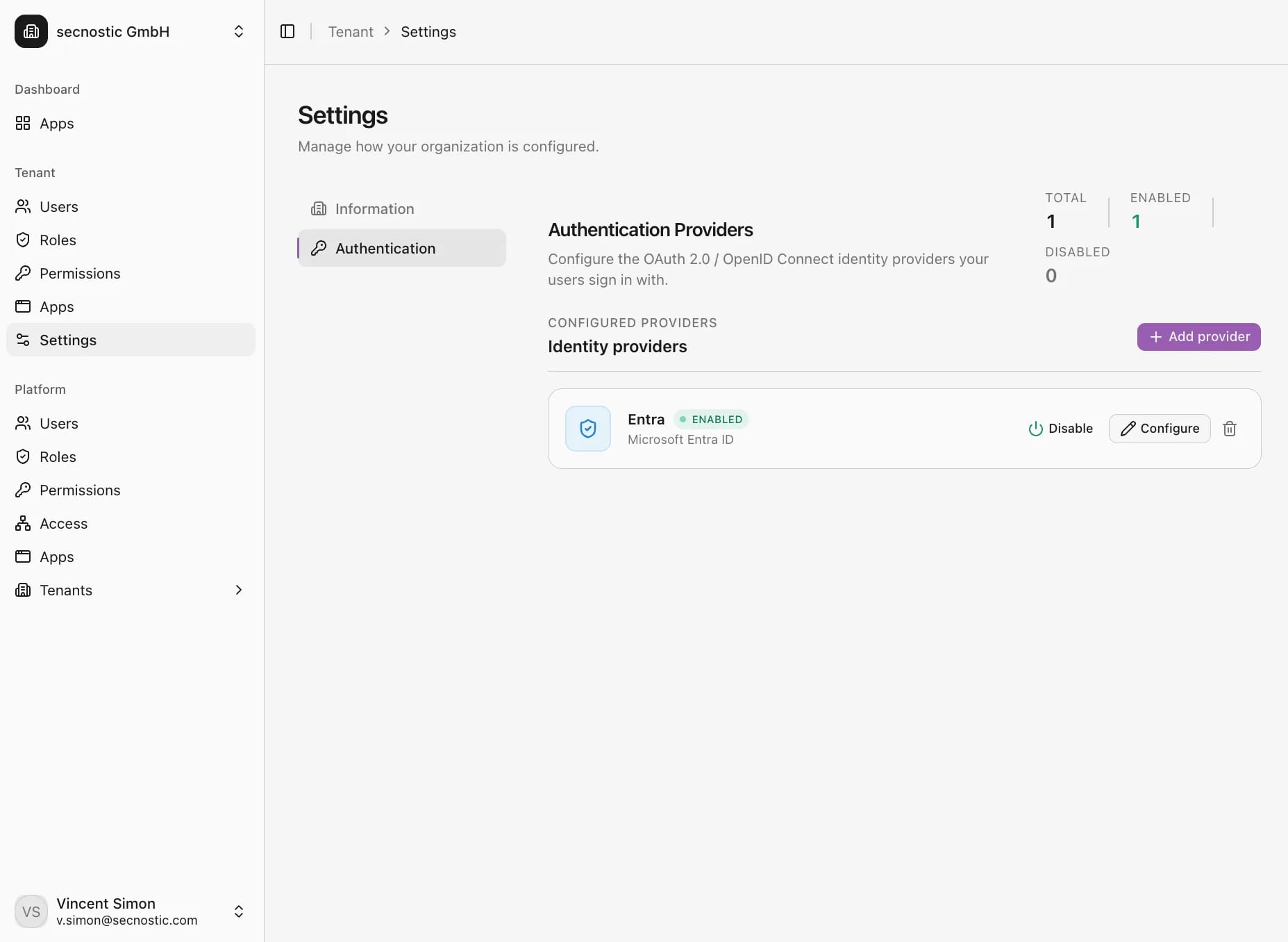This screenshot has height=942, width=1288.
Task: Click the Tenant Users people icon
Action: (23, 206)
